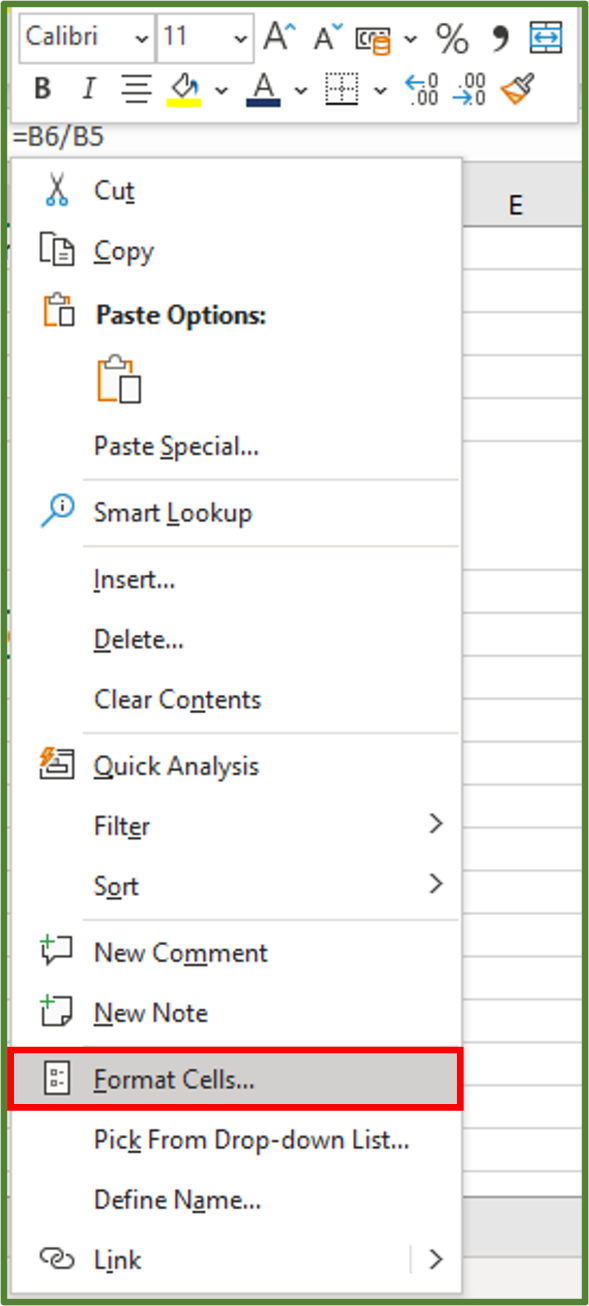Apply the Accounting Number Format
Image resolution: width=589 pixels, height=1306 pixels.
click(378, 40)
